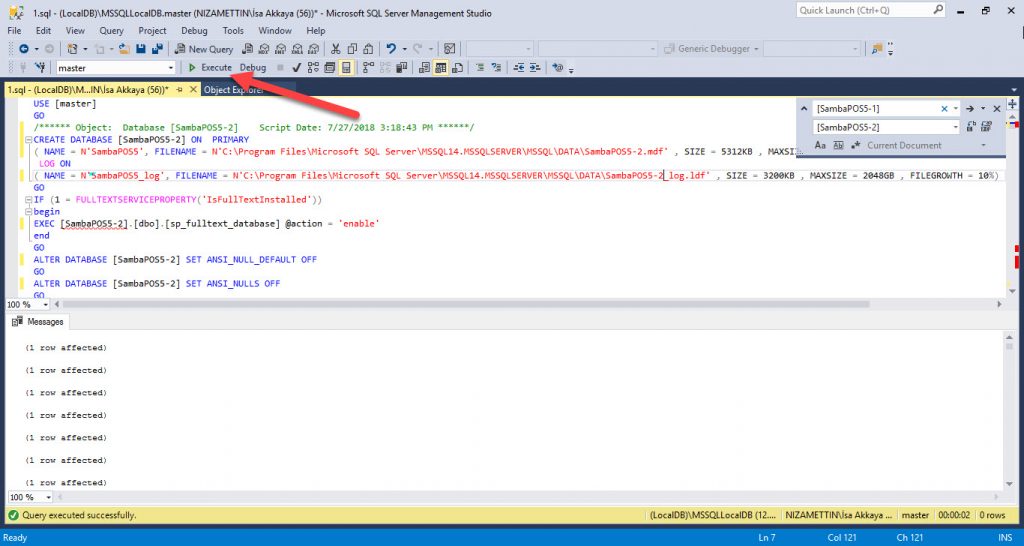Screen dimensions: 1024x546
Task: Toggle IntelliSense Enabled button
Action: pos(345,67)
